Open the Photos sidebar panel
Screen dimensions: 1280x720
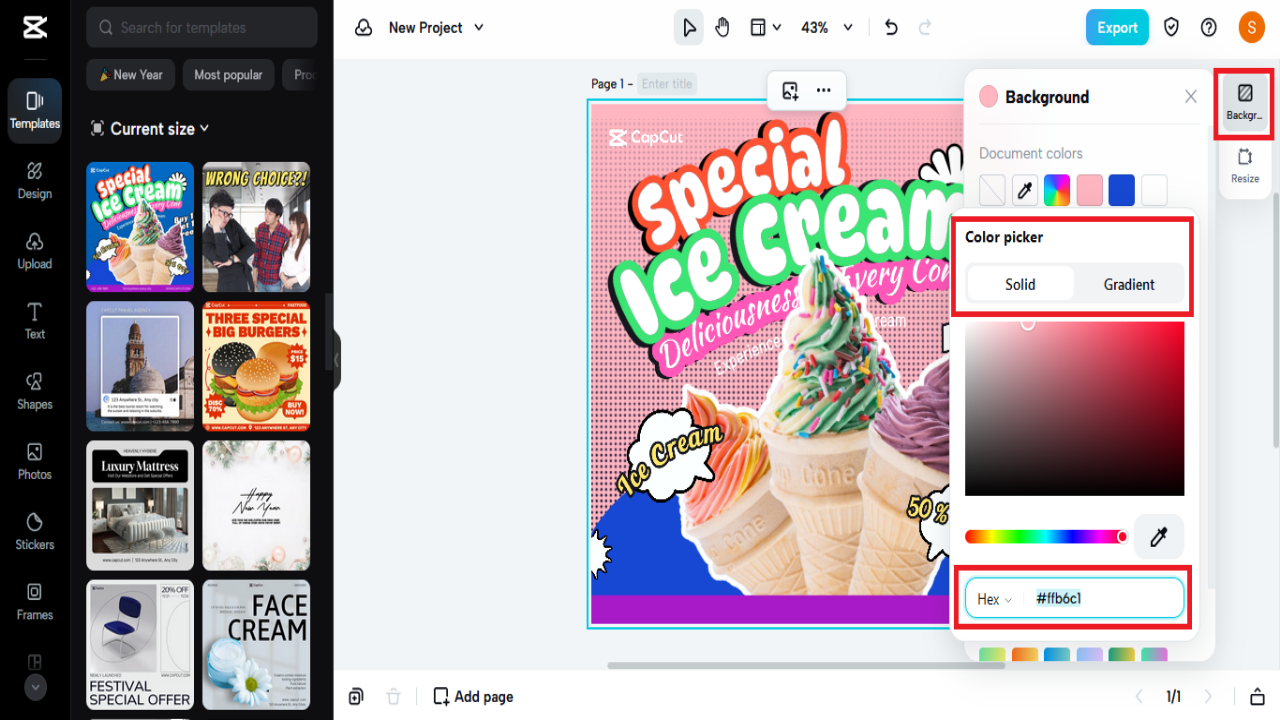(35, 461)
